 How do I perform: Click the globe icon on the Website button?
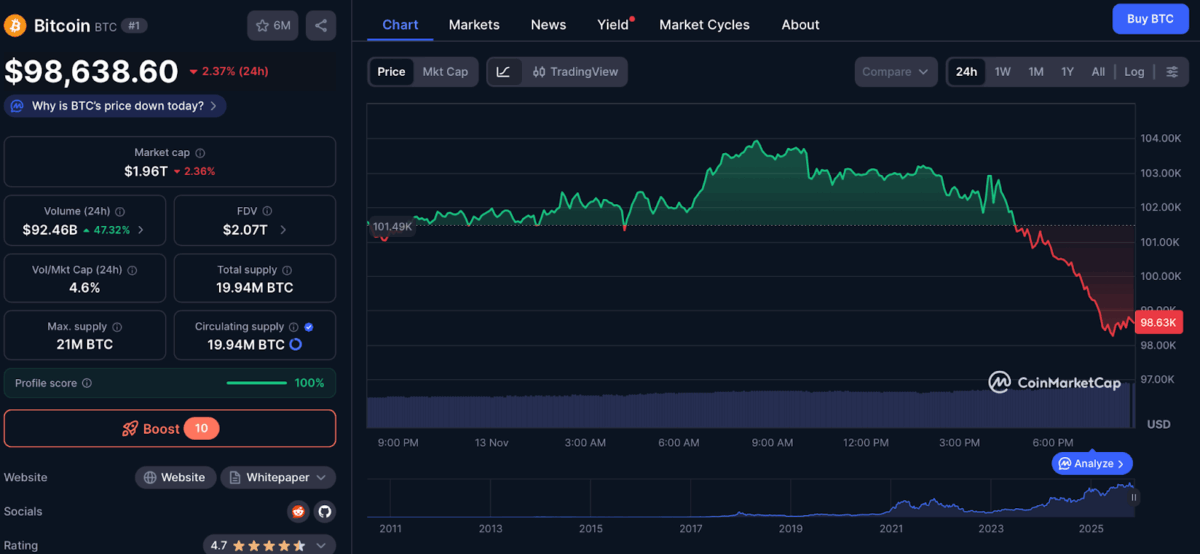(150, 478)
